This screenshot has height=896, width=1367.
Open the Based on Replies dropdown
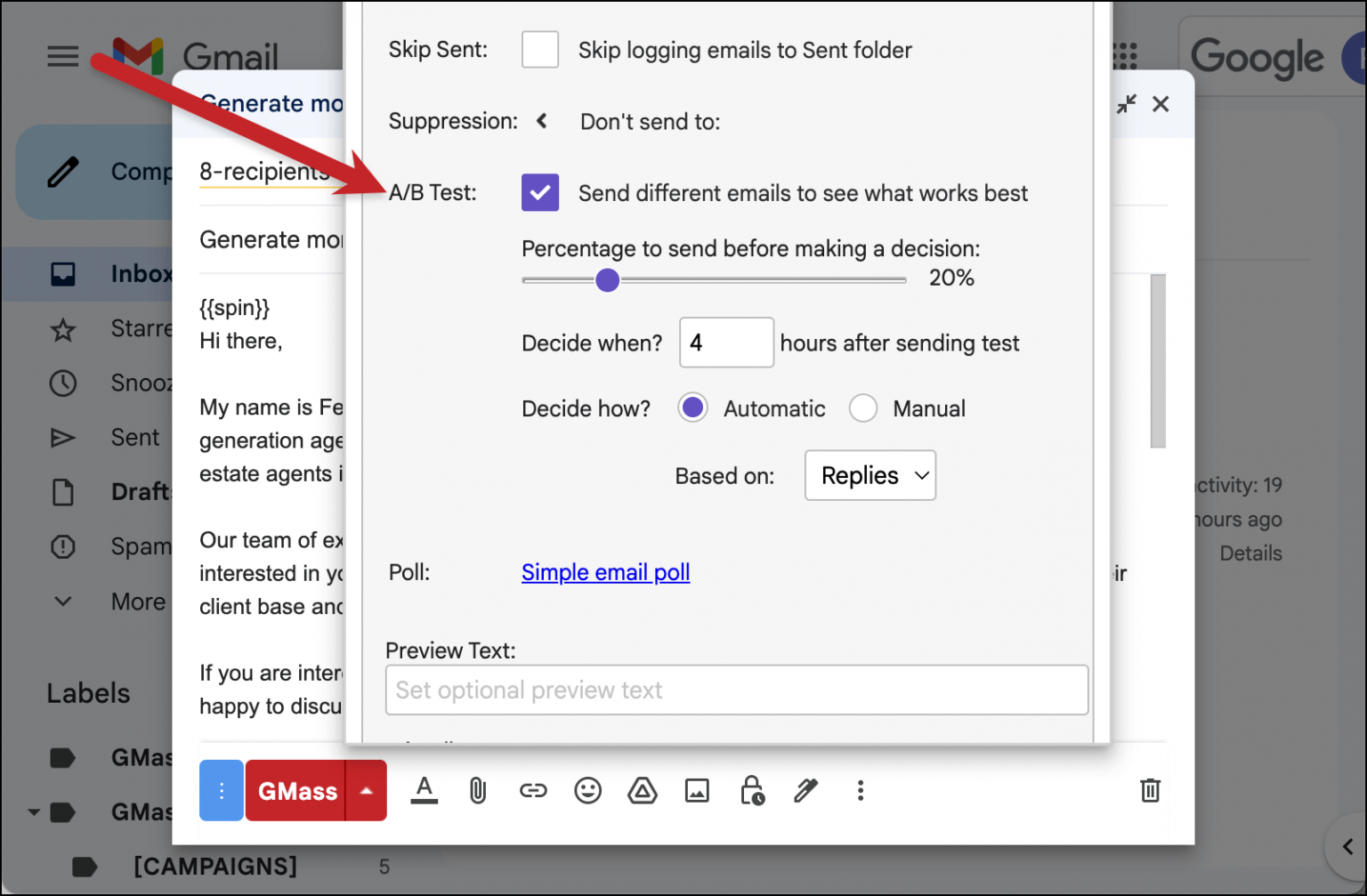tap(870, 475)
